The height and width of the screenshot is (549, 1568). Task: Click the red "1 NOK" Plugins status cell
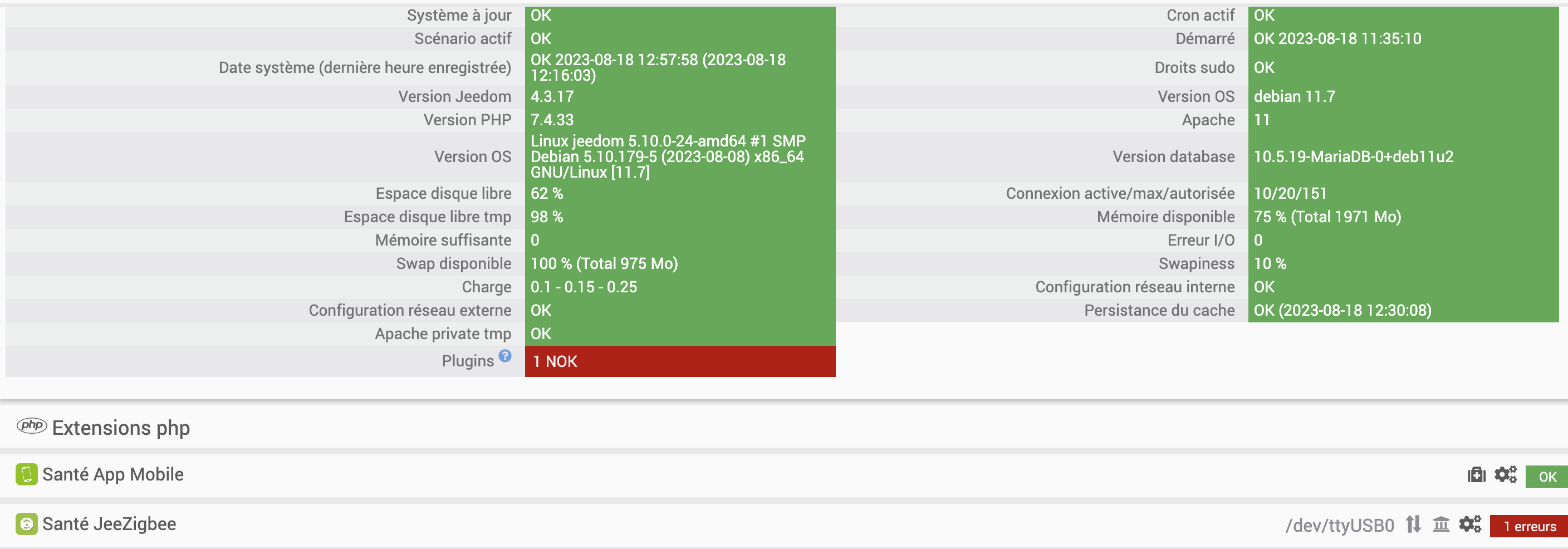[679, 361]
